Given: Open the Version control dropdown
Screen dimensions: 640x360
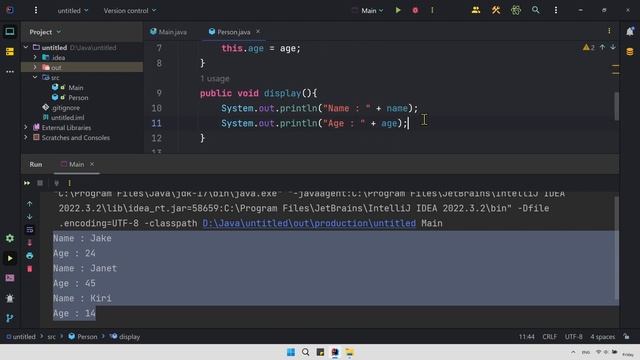Looking at the screenshot, I should 130,11.
